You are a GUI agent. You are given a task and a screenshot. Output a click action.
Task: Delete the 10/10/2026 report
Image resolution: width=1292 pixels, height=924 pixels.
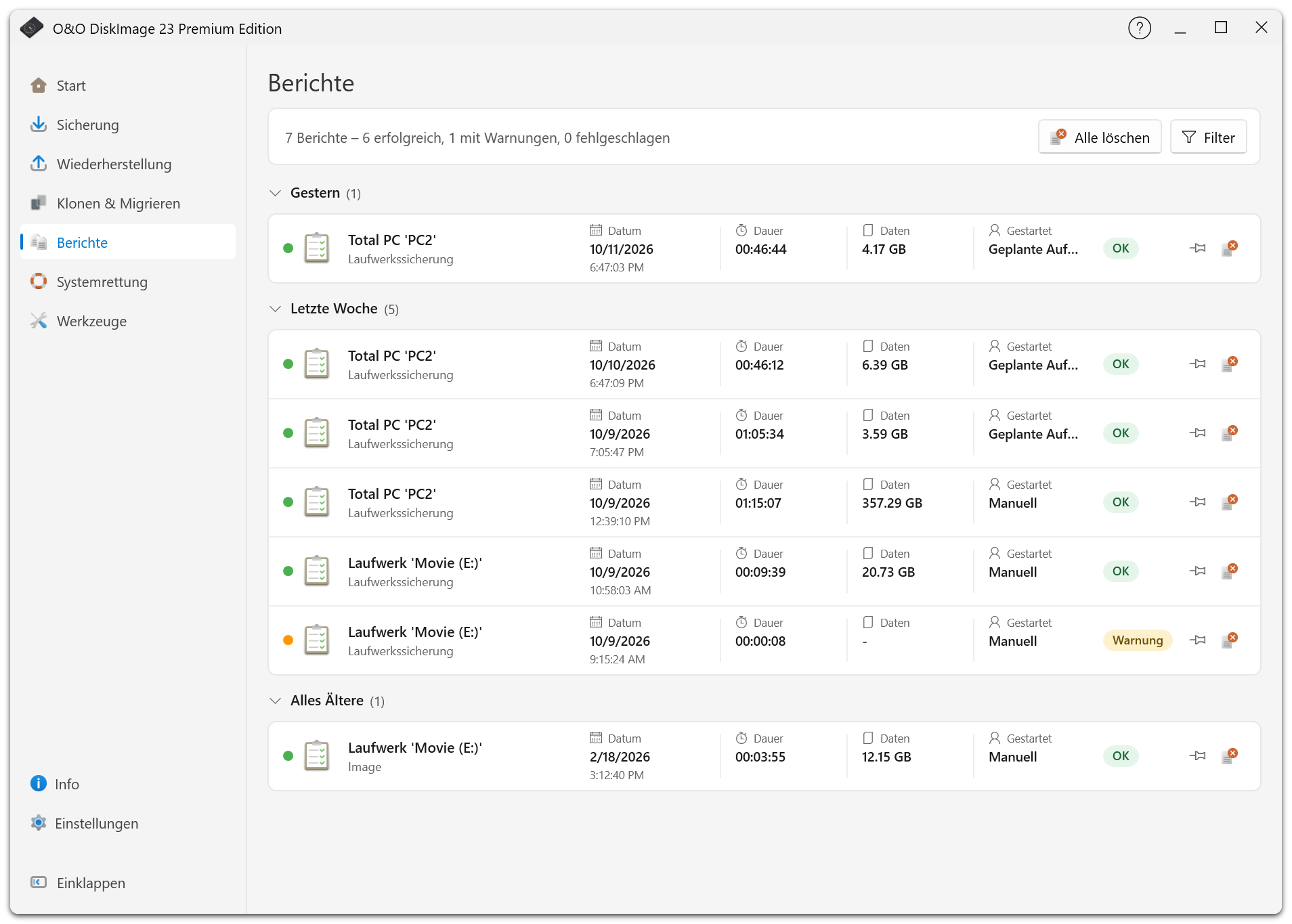1230,364
